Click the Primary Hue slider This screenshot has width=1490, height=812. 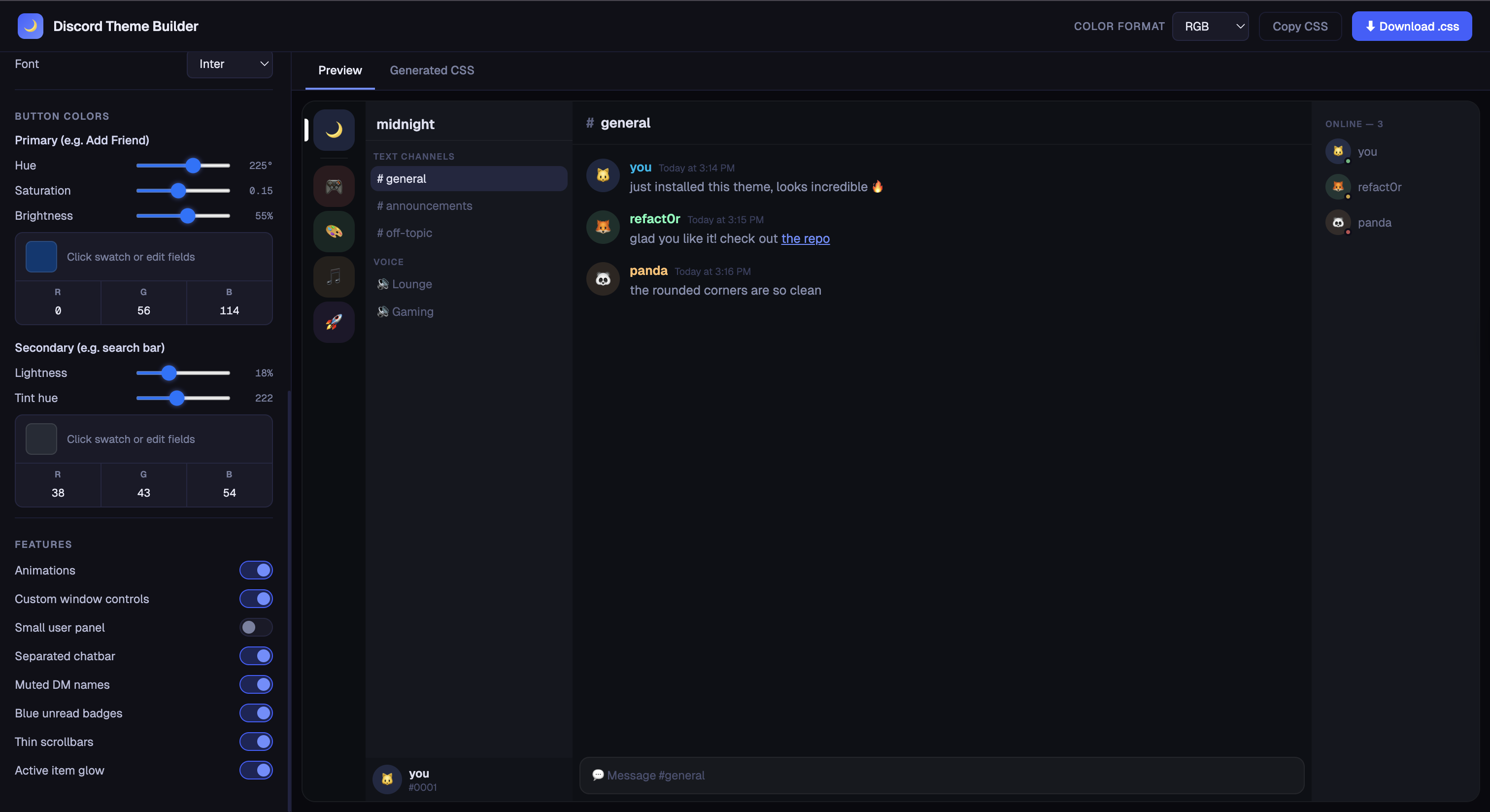coord(183,166)
